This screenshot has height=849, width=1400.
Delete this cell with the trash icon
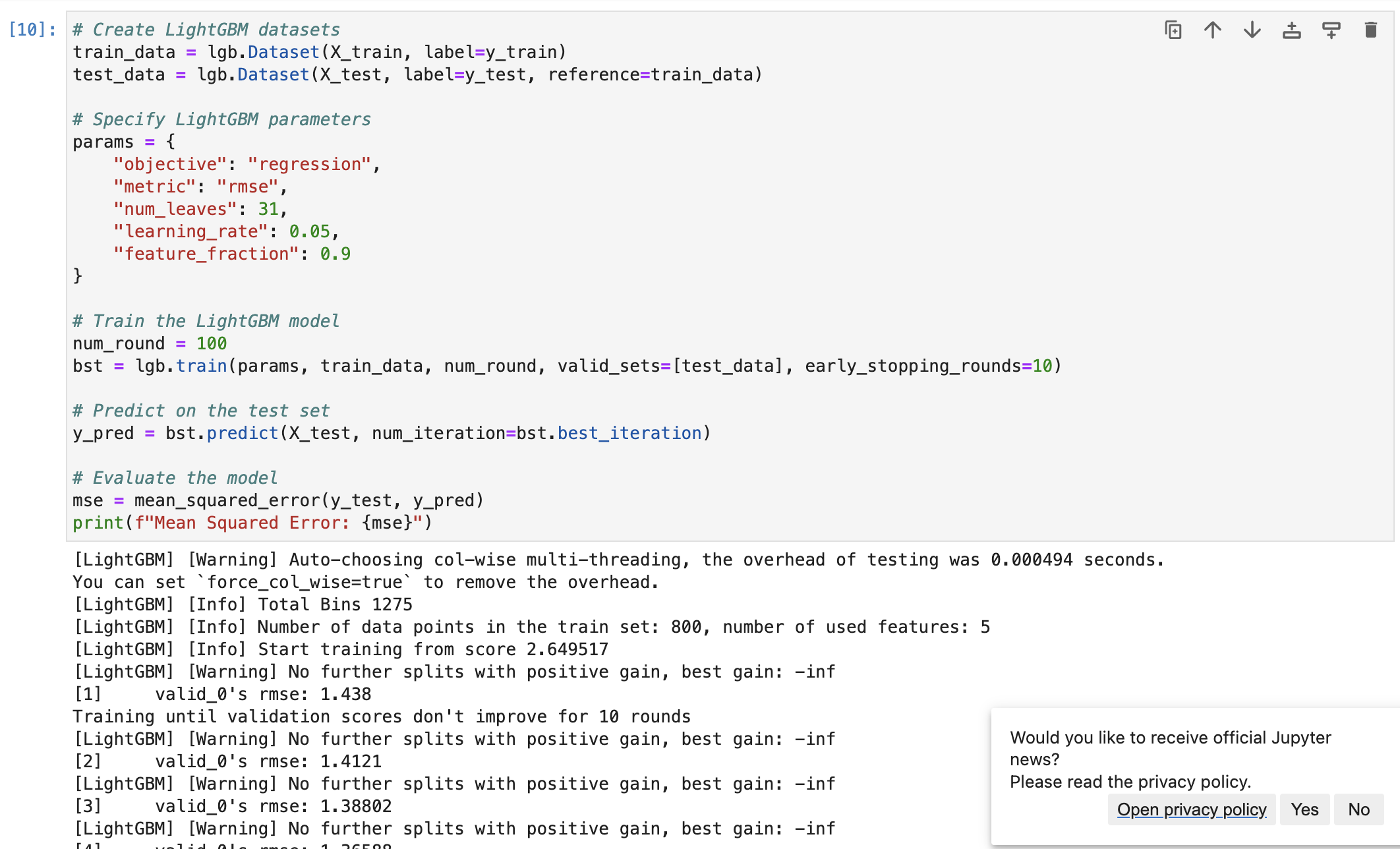1371,30
